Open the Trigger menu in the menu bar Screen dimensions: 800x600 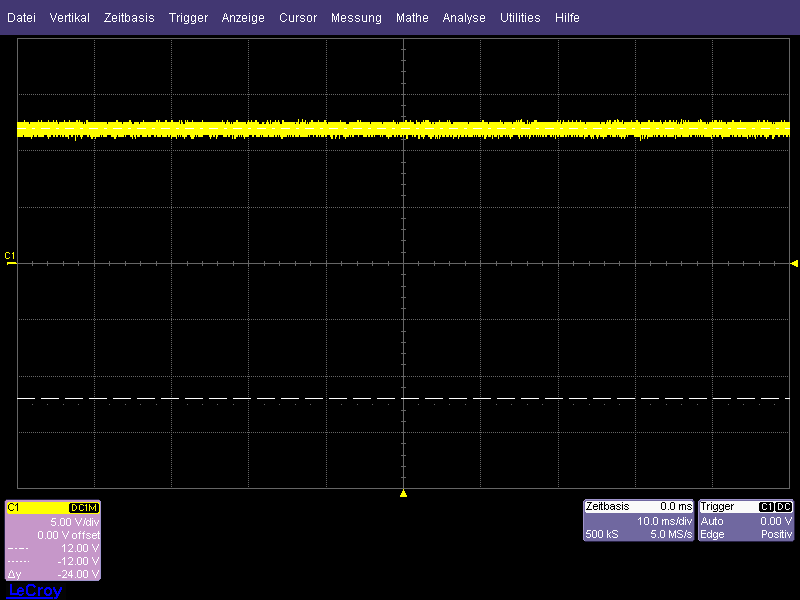(188, 18)
